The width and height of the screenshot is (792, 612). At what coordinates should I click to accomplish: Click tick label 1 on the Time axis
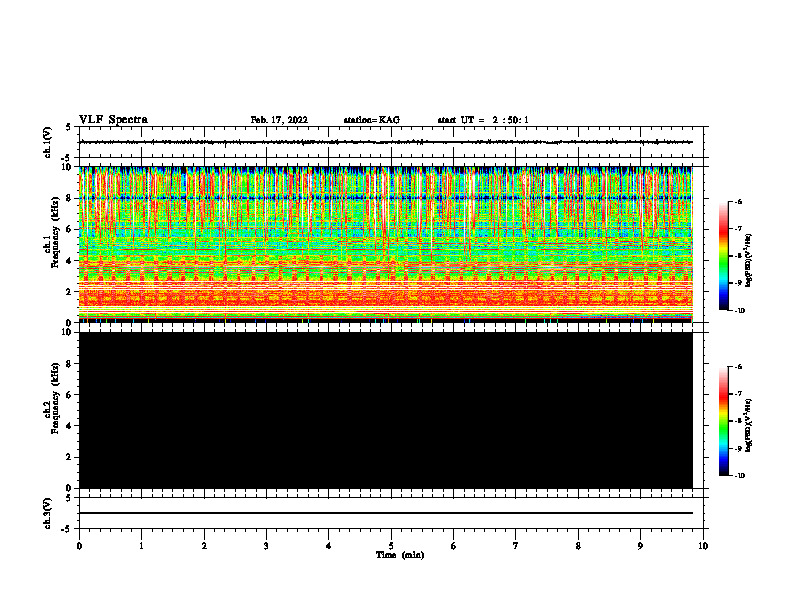point(141,546)
